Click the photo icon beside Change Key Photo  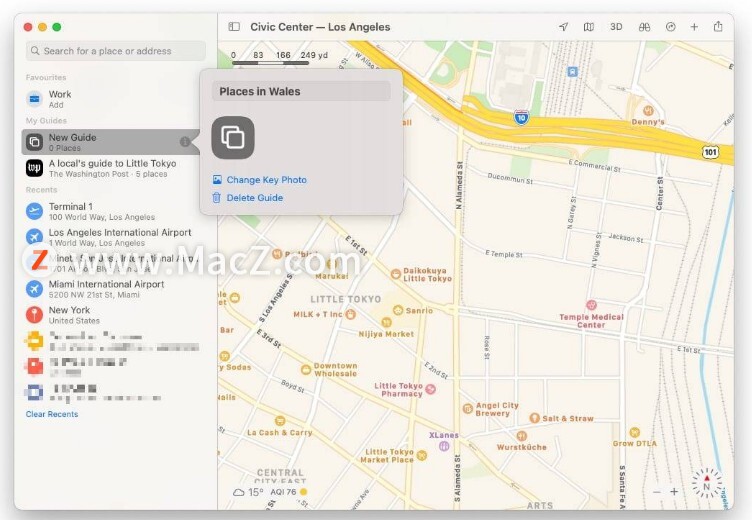coord(217,180)
